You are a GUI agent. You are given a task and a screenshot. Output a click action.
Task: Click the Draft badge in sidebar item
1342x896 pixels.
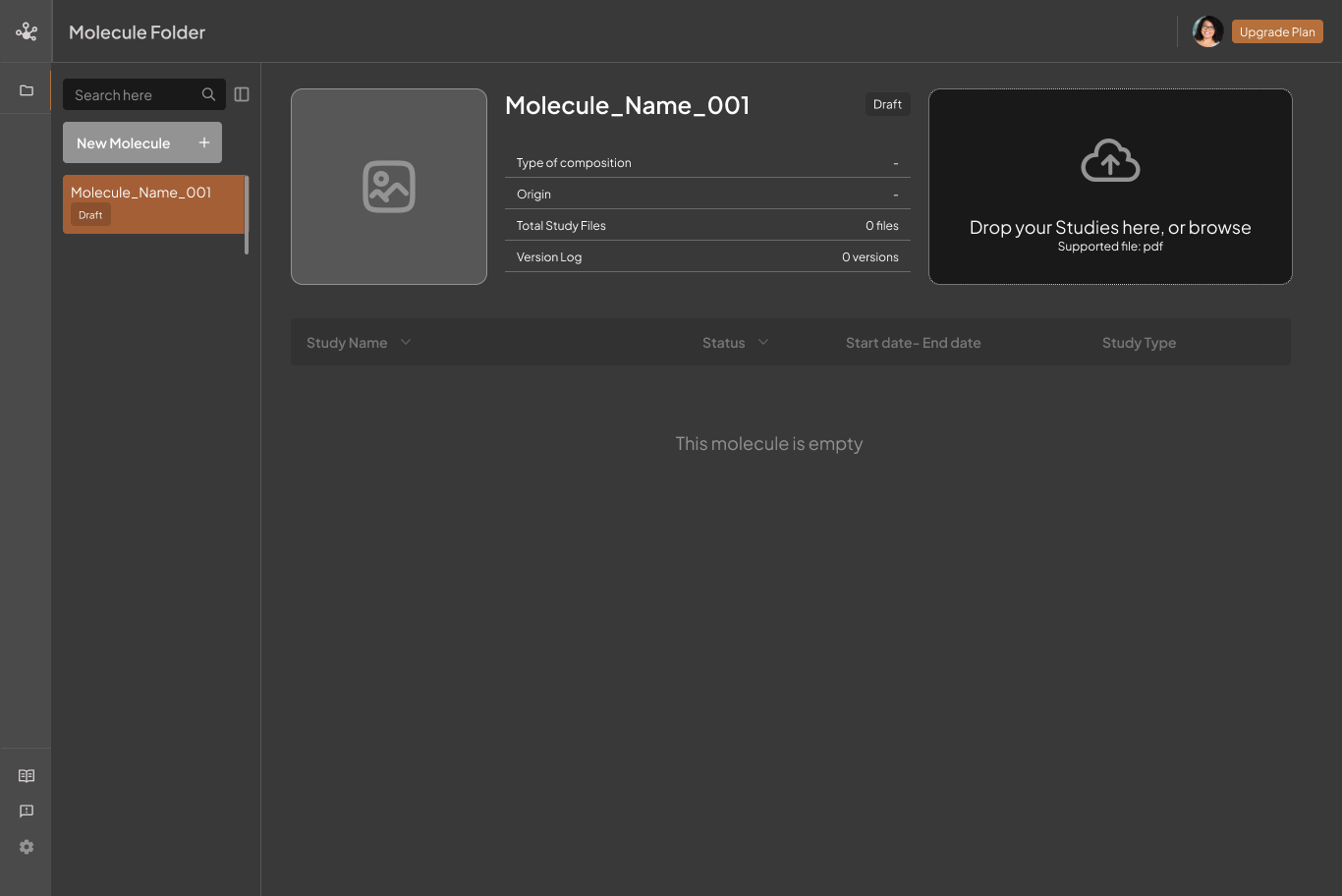[x=90, y=215]
